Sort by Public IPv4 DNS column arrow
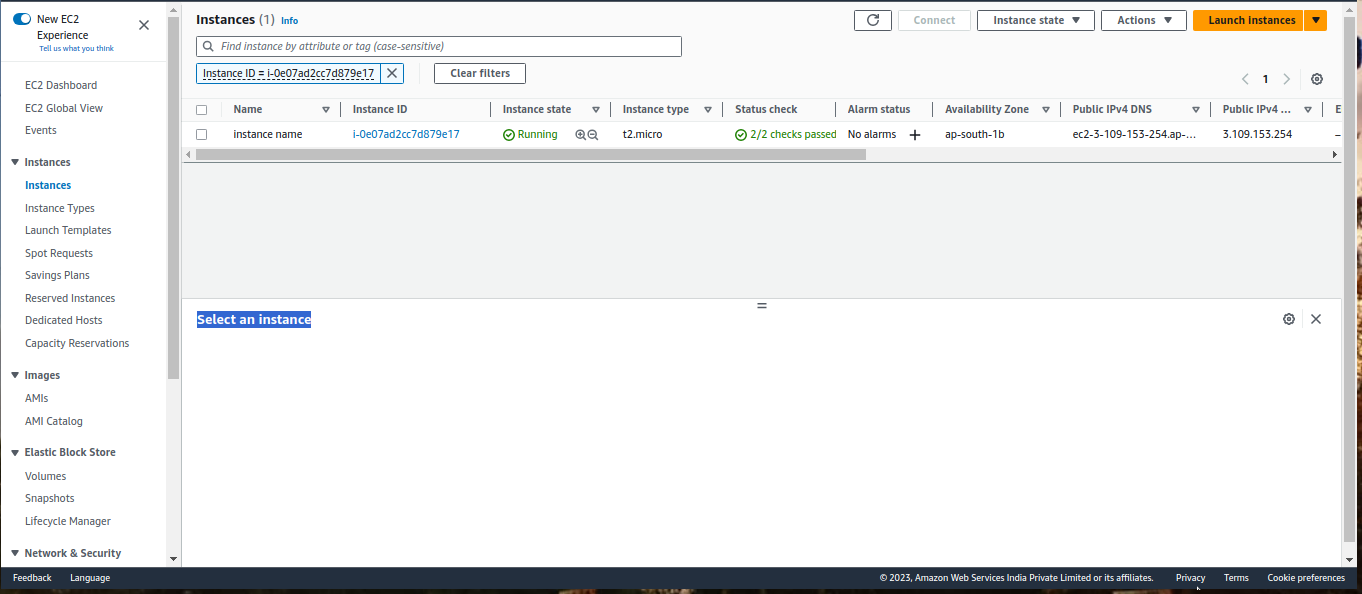 (1195, 110)
